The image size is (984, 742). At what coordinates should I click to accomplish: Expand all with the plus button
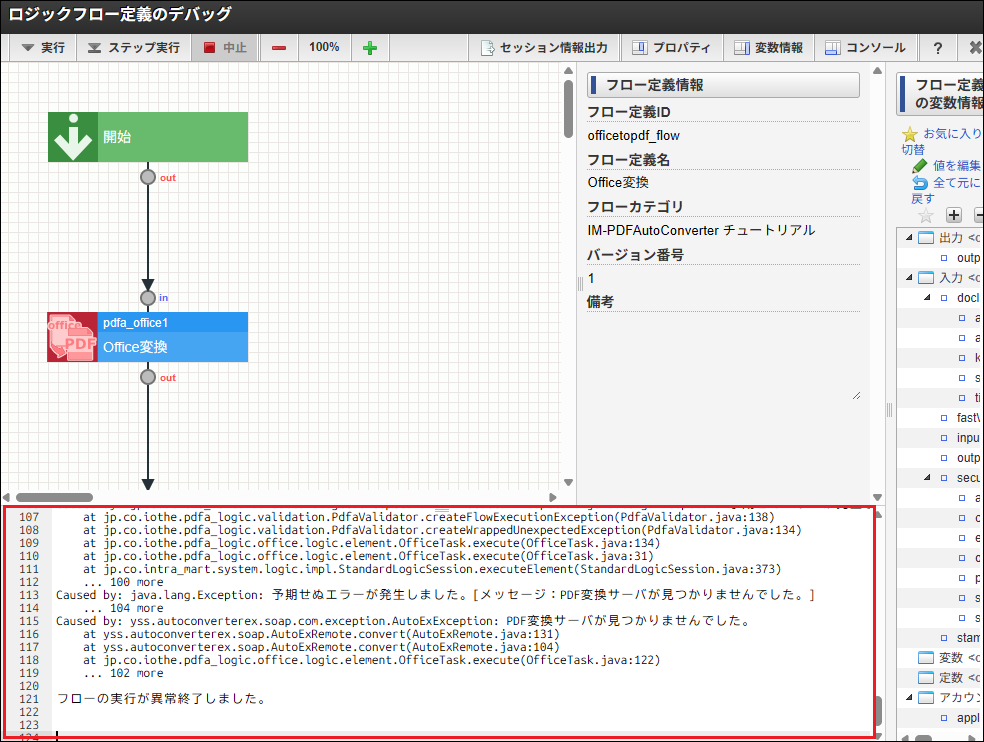pyautogui.click(x=954, y=215)
